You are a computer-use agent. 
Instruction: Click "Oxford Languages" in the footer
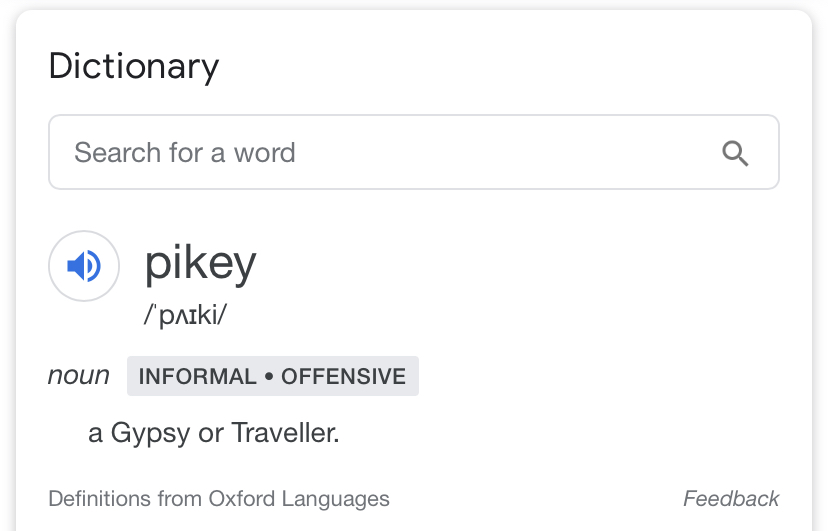pos(299,499)
